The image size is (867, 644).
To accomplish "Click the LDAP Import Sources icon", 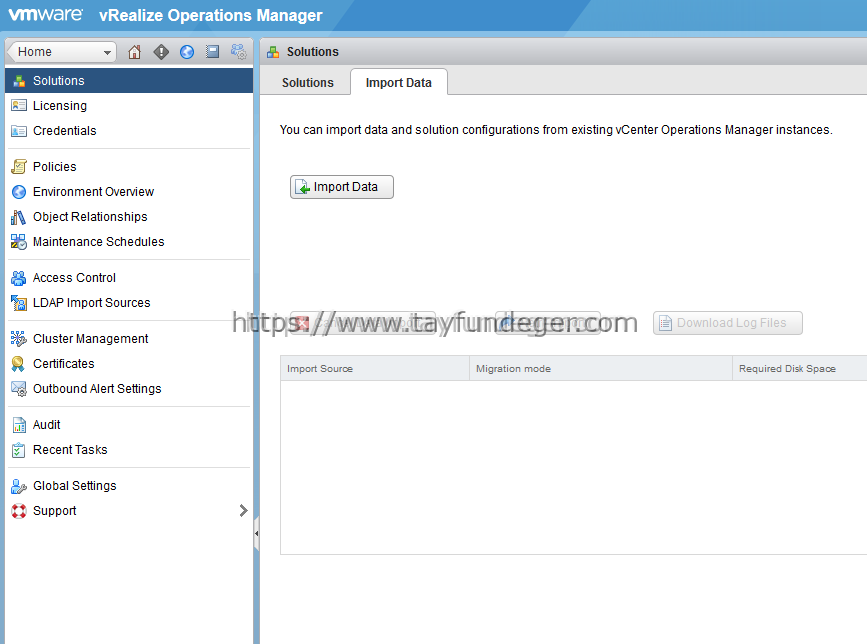I will pos(19,303).
